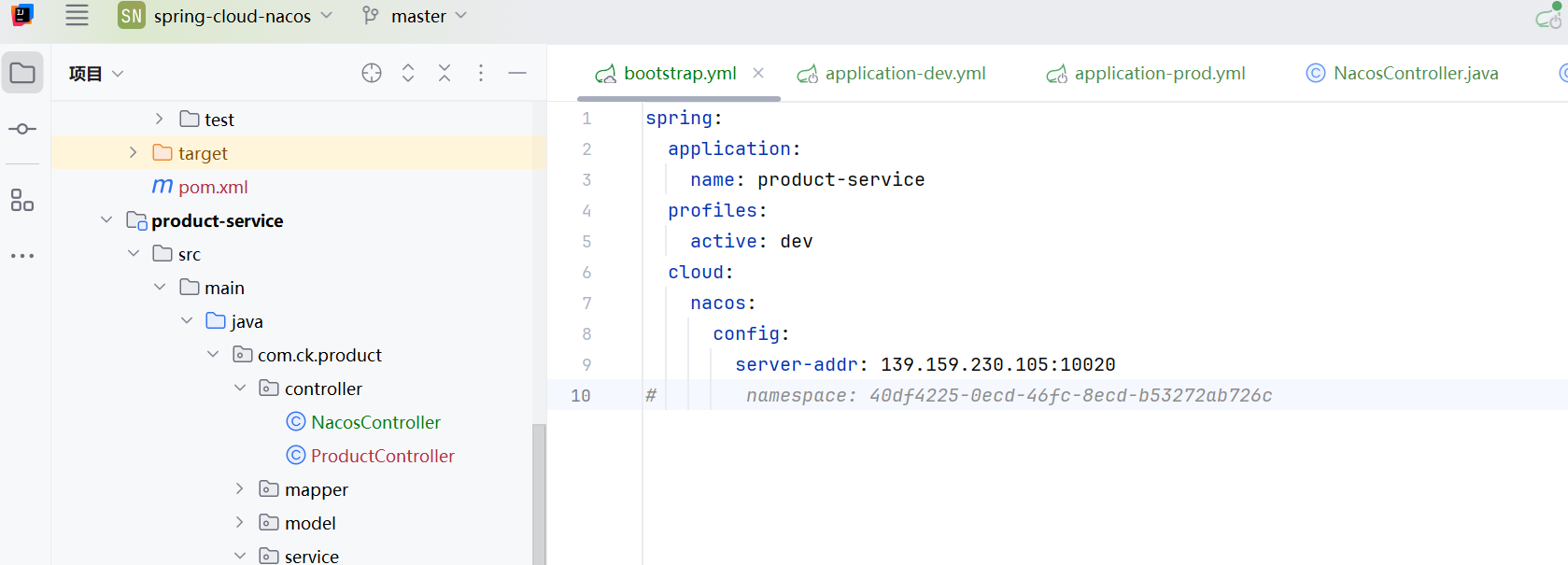Click the bootstrap.yml tab file icon
The image size is (1568, 565).
tap(606, 74)
